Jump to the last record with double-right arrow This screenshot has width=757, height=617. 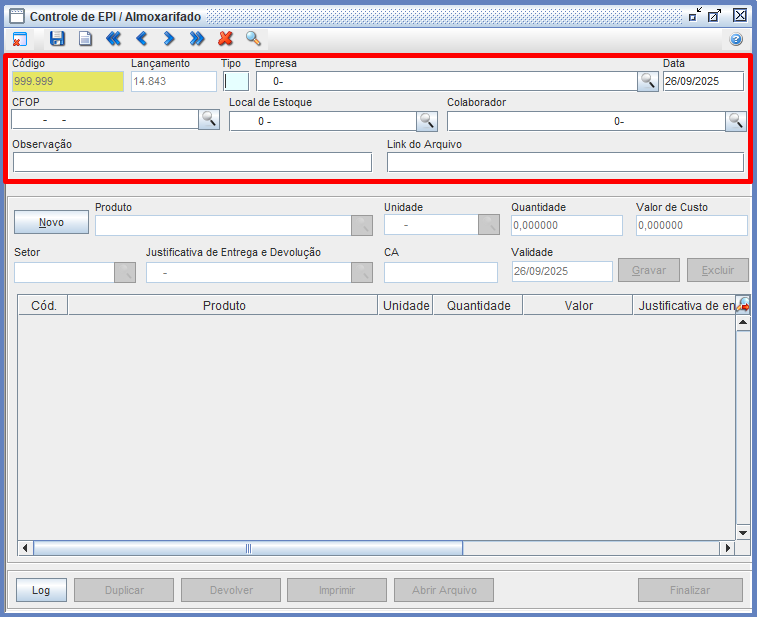pos(197,39)
